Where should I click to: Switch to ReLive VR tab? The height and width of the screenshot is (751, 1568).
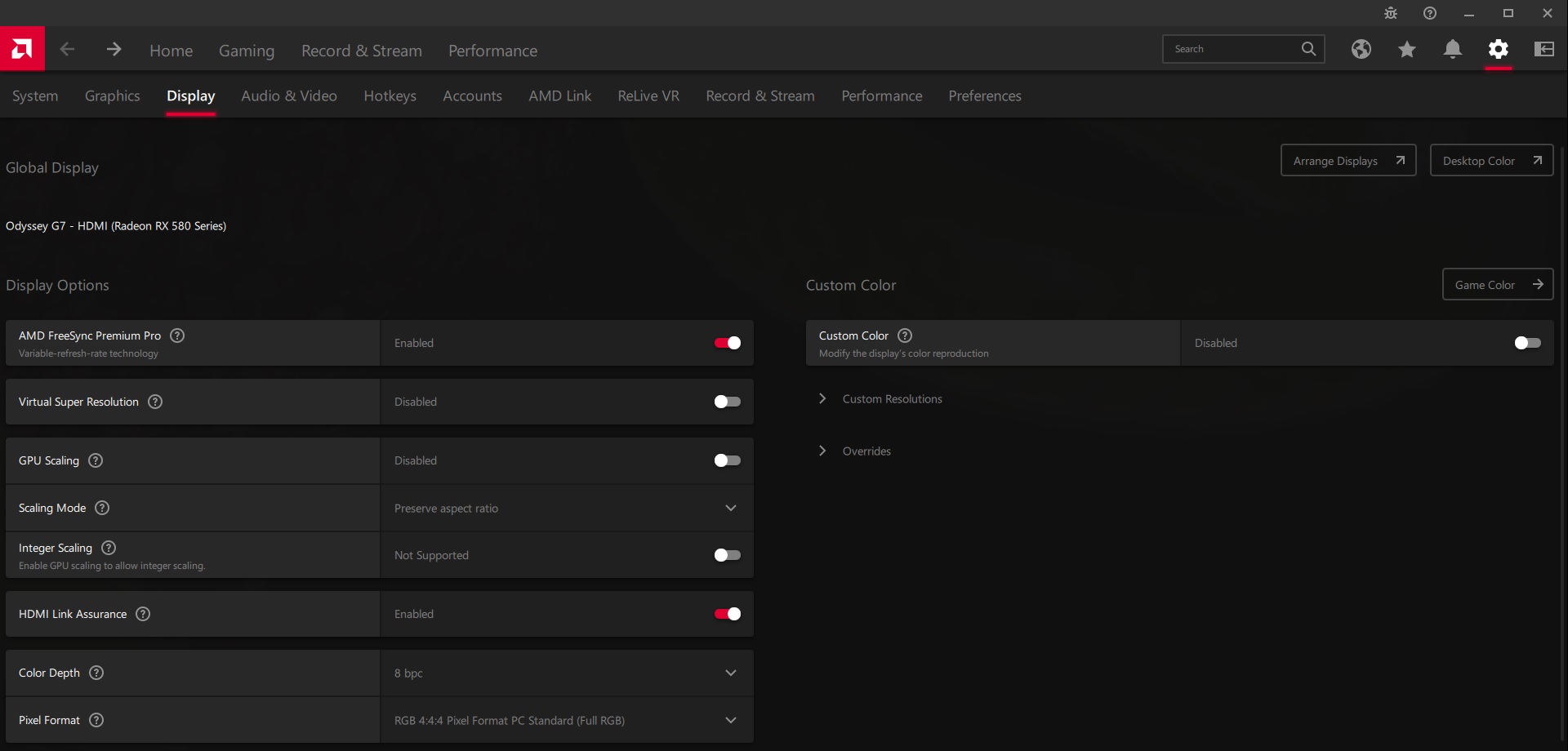(648, 96)
